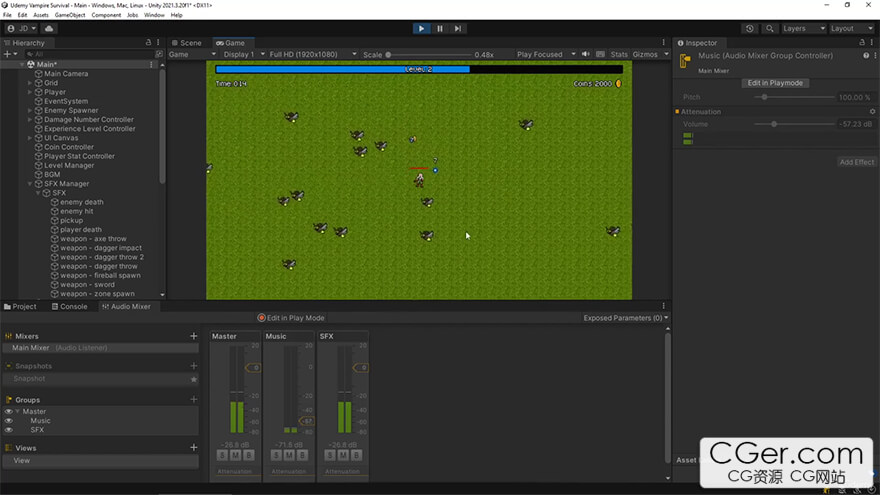Open Attenuation settings gear icon
Viewport: 880px width, 495px height.
click(872, 112)
